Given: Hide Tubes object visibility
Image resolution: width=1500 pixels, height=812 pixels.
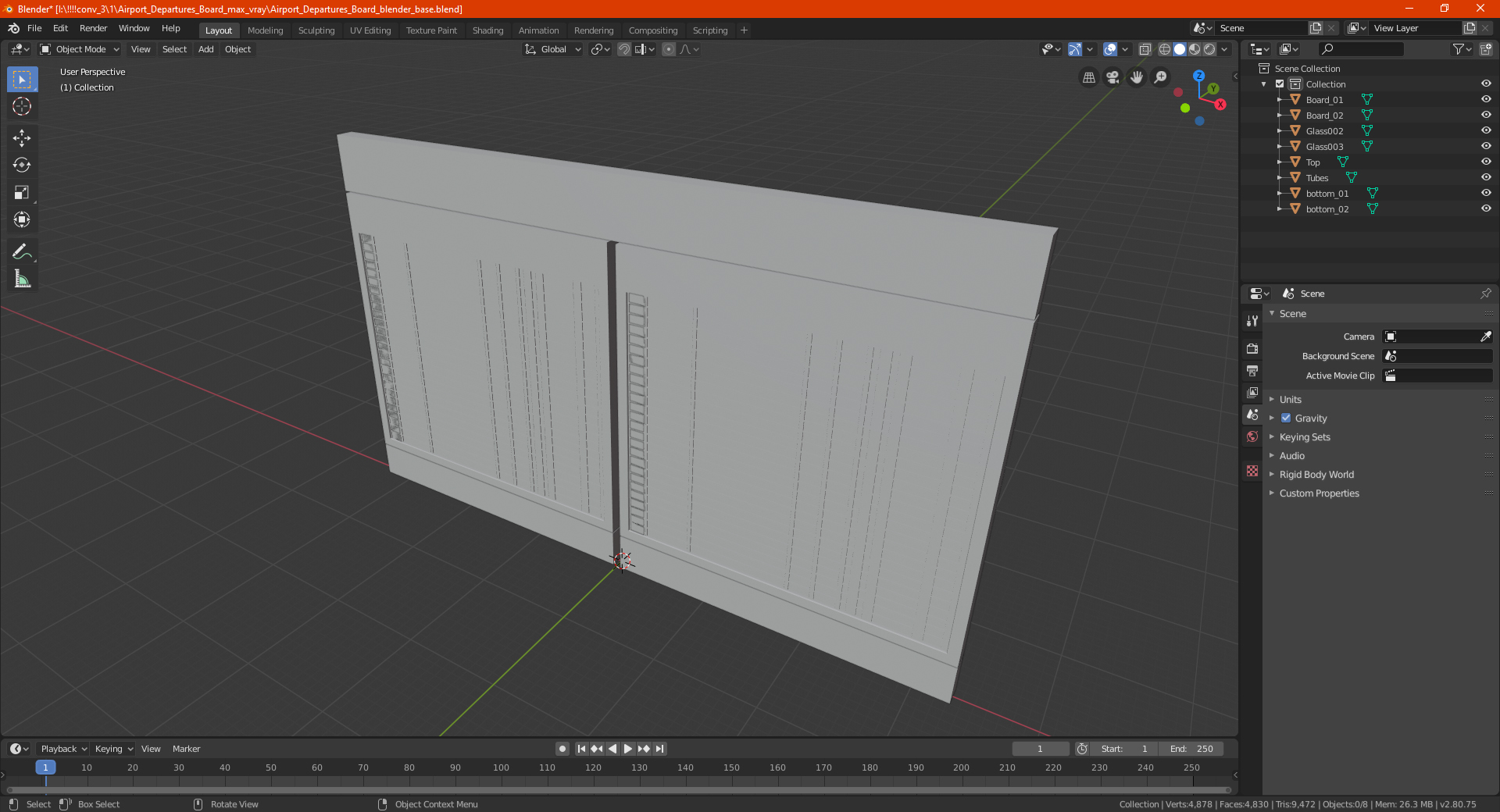Looking at the screenshot, I should tap(1486, 177).
